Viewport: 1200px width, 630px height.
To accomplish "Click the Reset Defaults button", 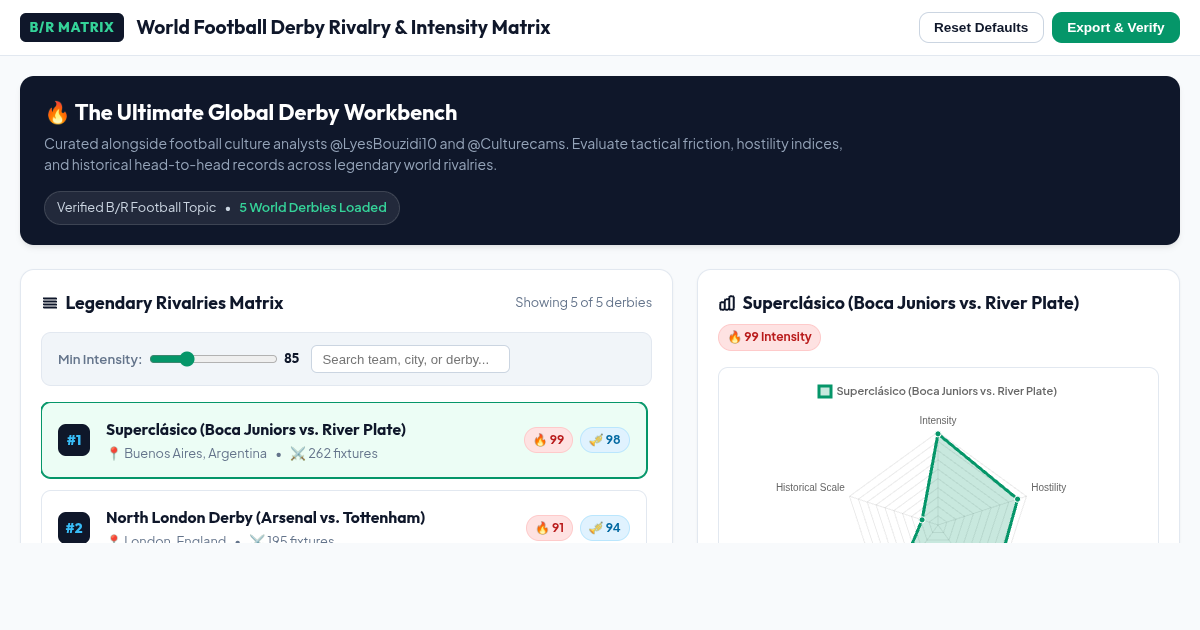I will point(981,27).
